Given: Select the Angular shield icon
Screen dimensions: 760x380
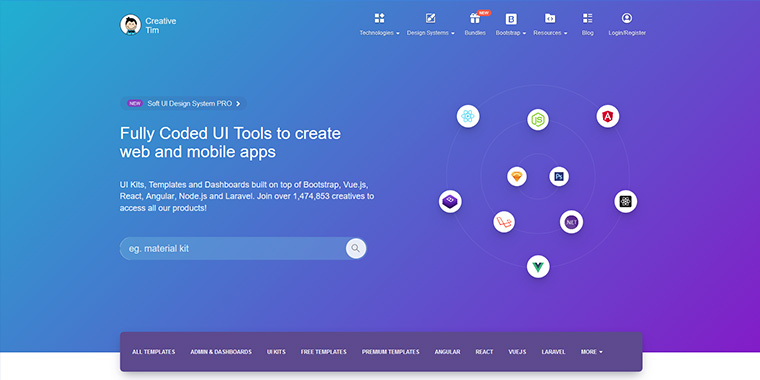Looking at the screenshot, I should click(x=607, y=116).
